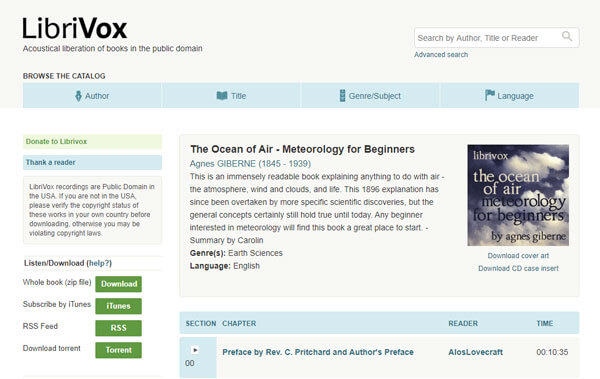The width and height of the screenshot is (600, 379).
Task: Click the CHAPTER column header
Action: click(x=239, y=323)
